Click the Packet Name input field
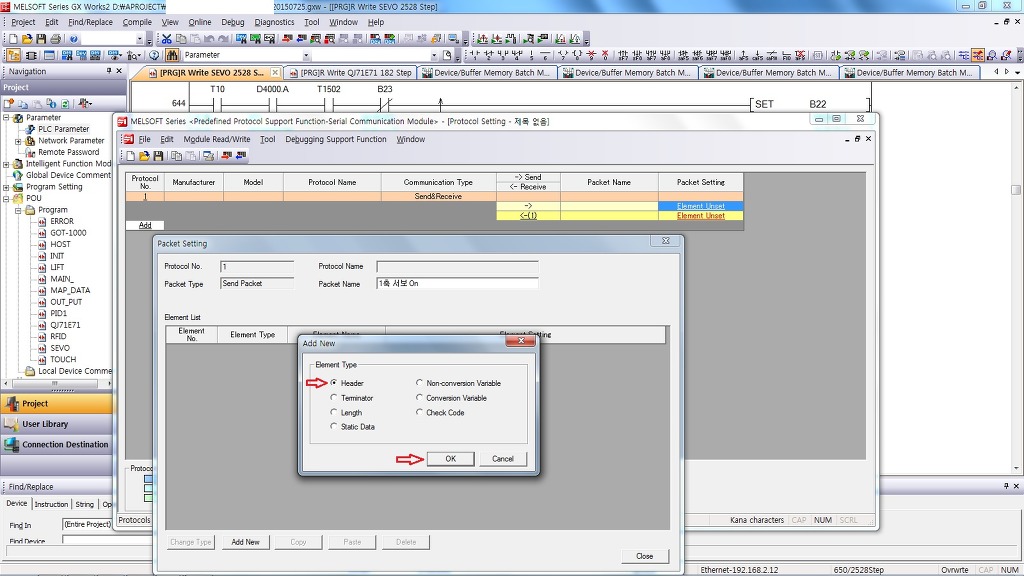 (457, 284)
